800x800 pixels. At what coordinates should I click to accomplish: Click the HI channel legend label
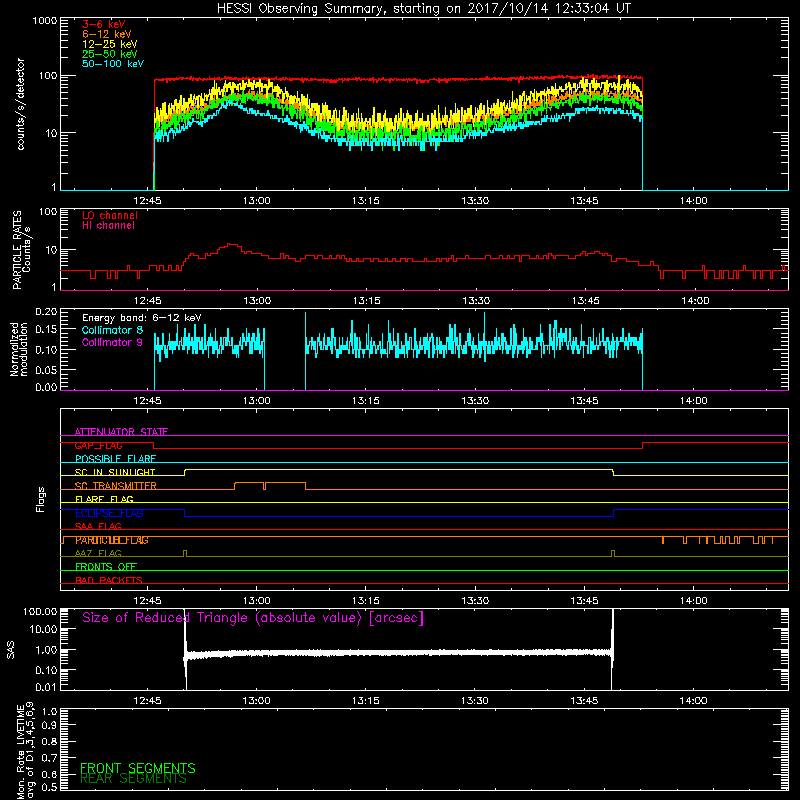[x=108, y=226]
